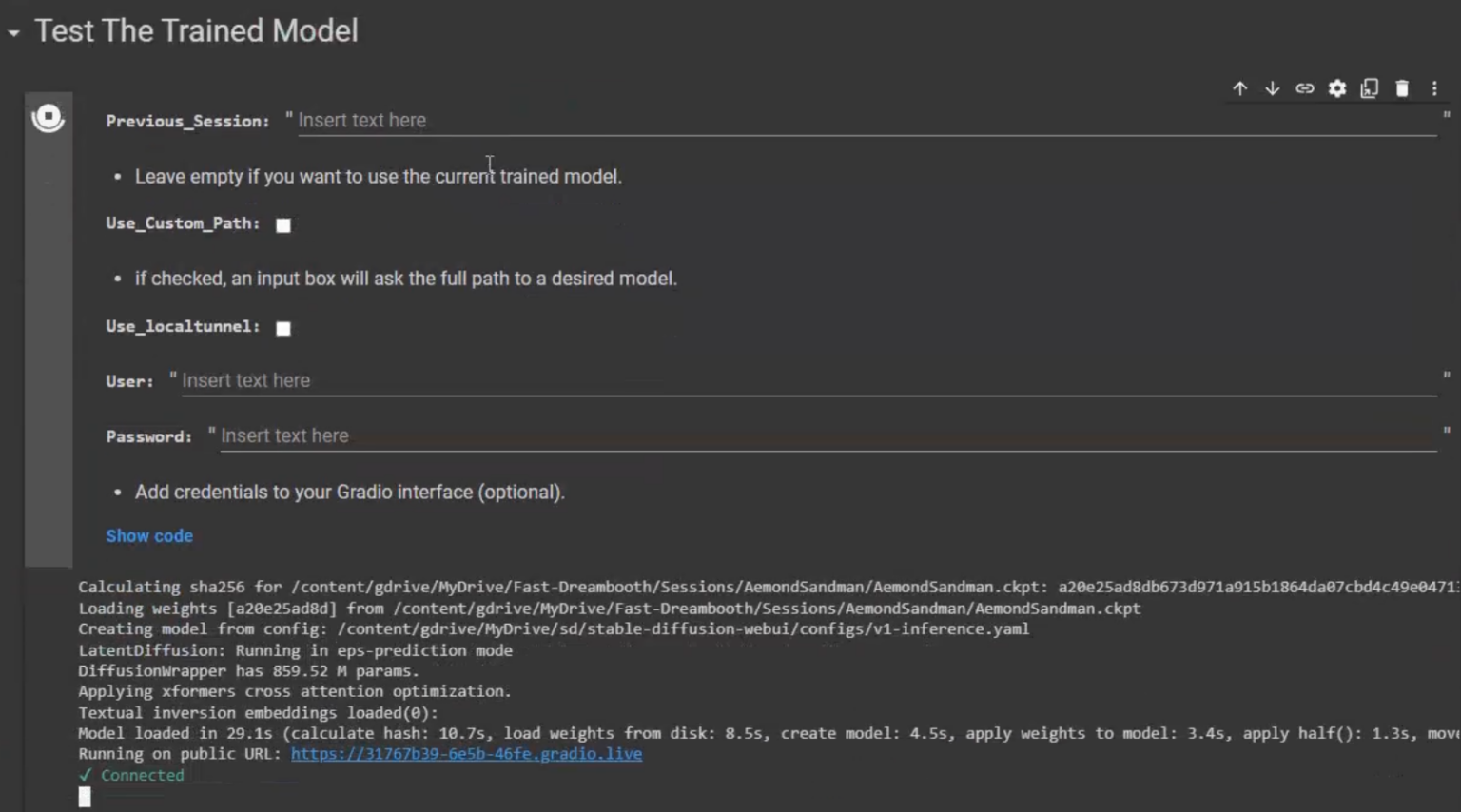Focus the Previous_Session text field

[866, 121]
